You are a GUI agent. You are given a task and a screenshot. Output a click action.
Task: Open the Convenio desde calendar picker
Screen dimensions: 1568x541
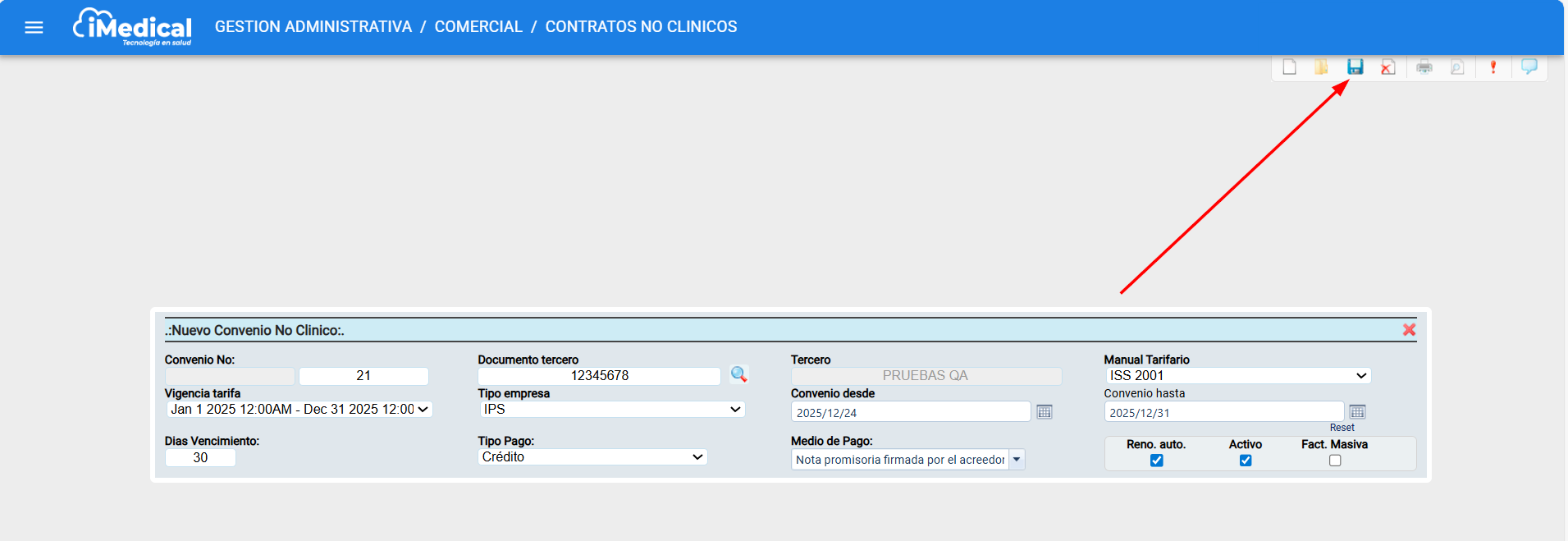coord(1044,412)
